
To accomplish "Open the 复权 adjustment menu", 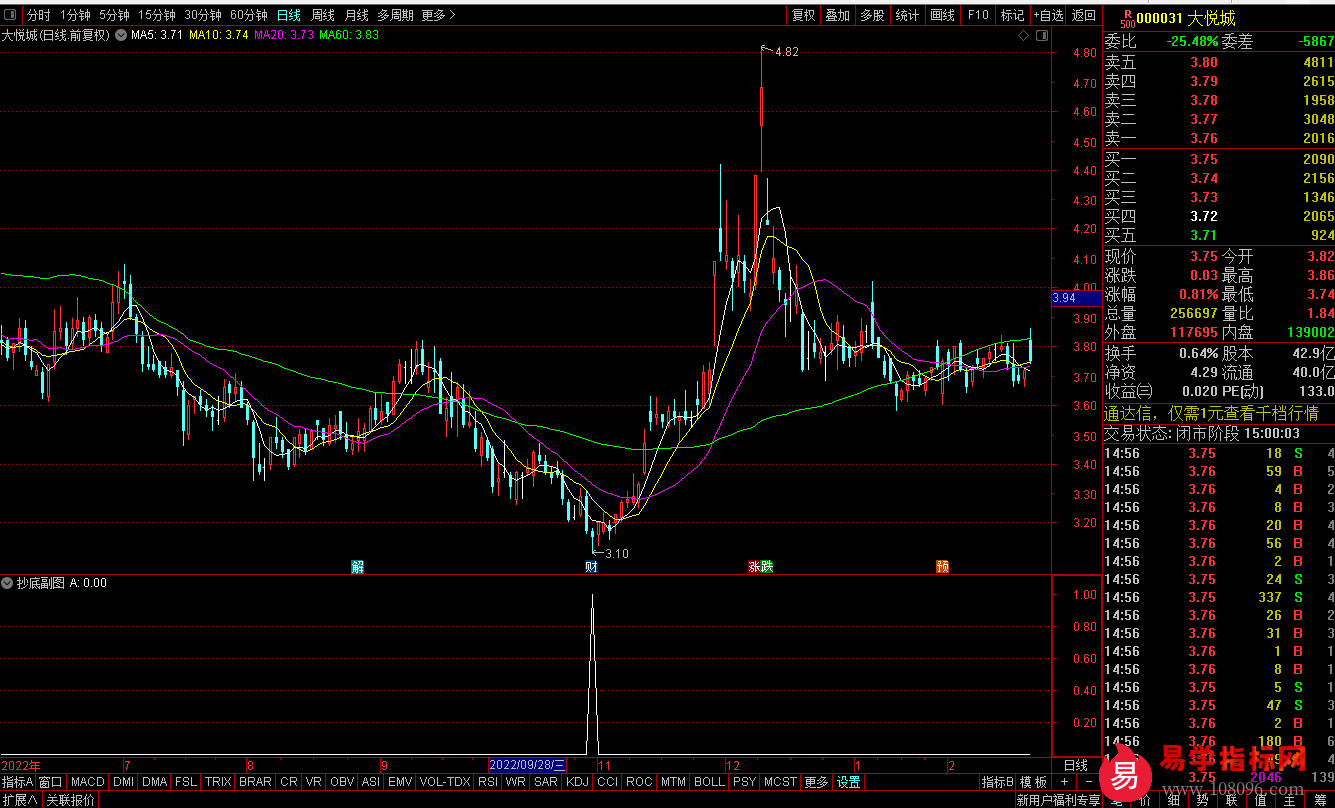I will [x=804, y=15].
